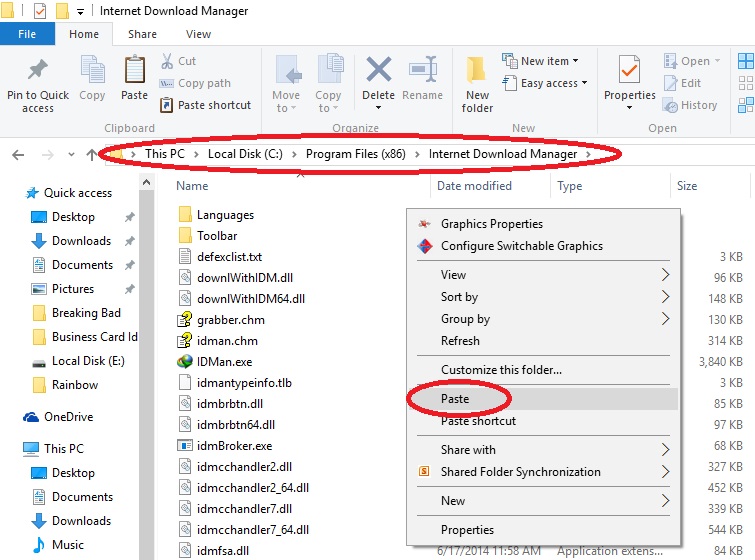Select the IDMan.exe application file
The width and height of the screenshot is (755, 560).
click(x=215, y=362)
